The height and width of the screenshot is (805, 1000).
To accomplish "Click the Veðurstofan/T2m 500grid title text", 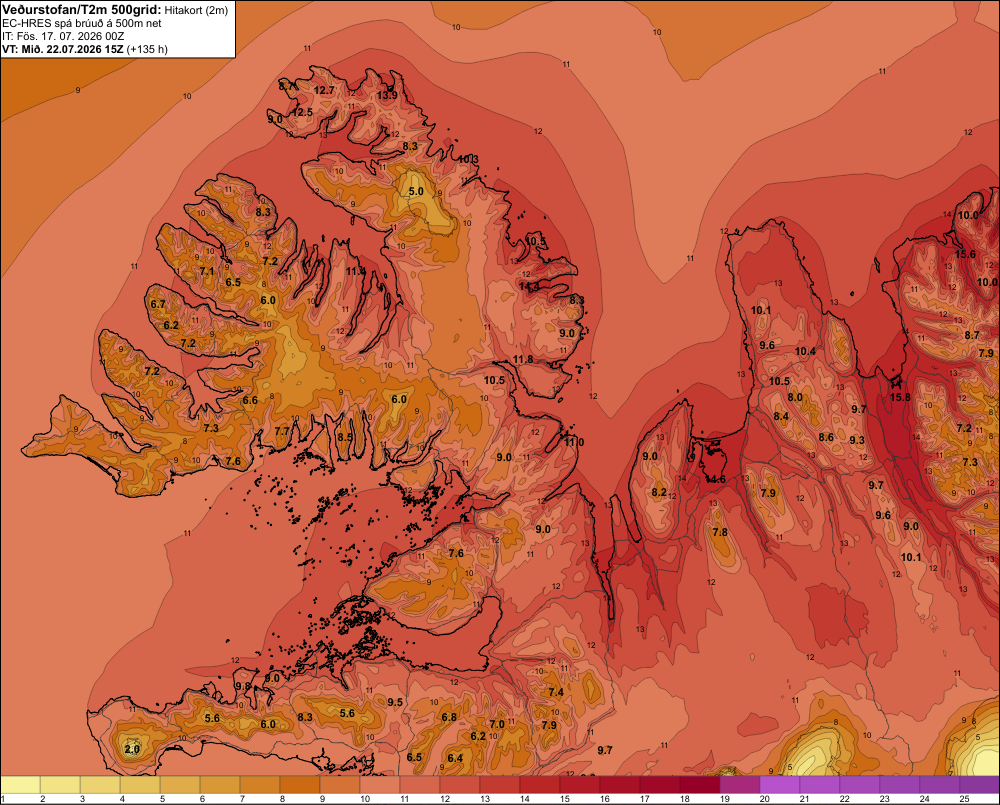I will tap(81, 10).
